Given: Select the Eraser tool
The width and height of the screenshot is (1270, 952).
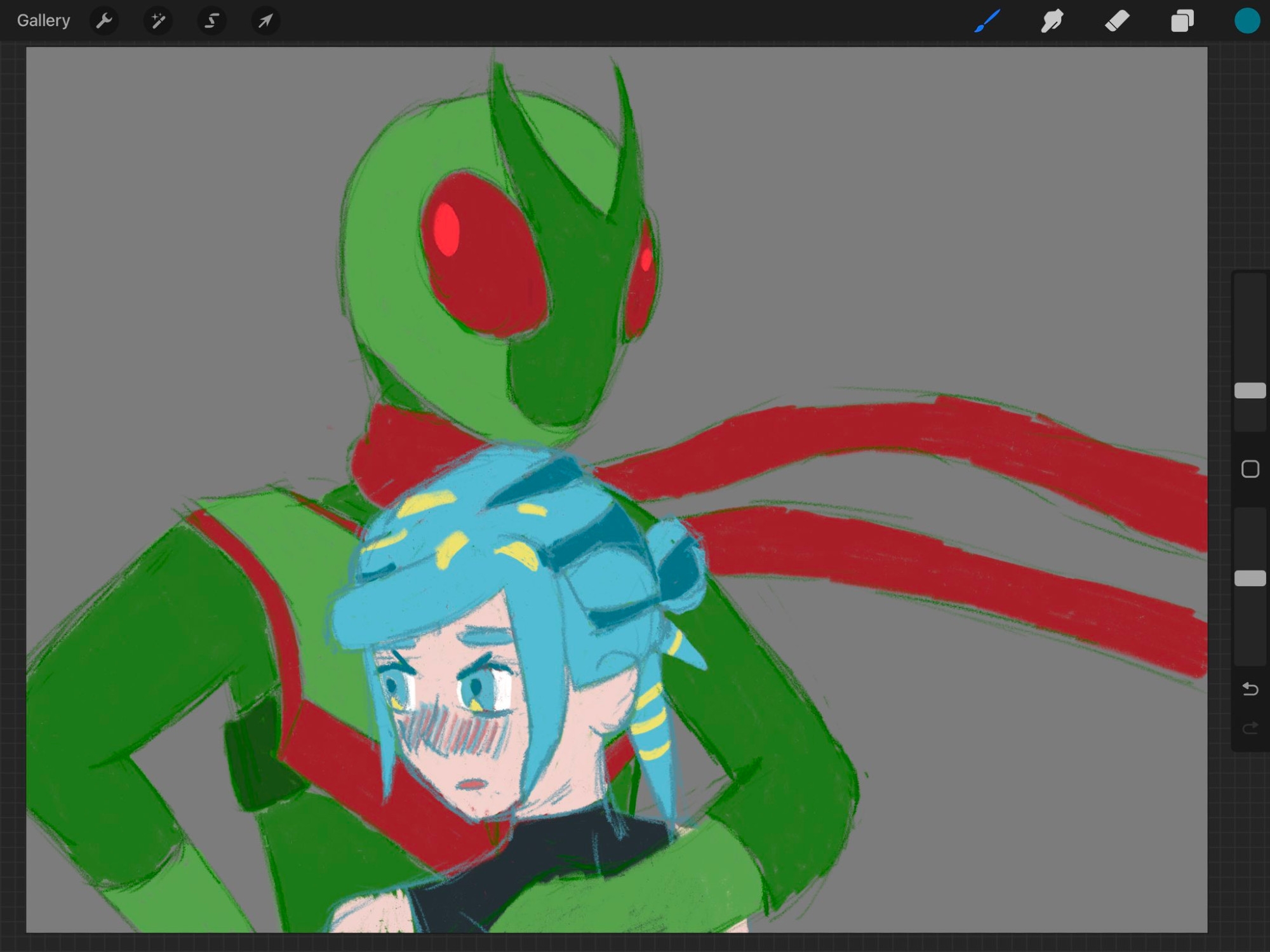Looking at the screenshot, I should point(1117,21).
